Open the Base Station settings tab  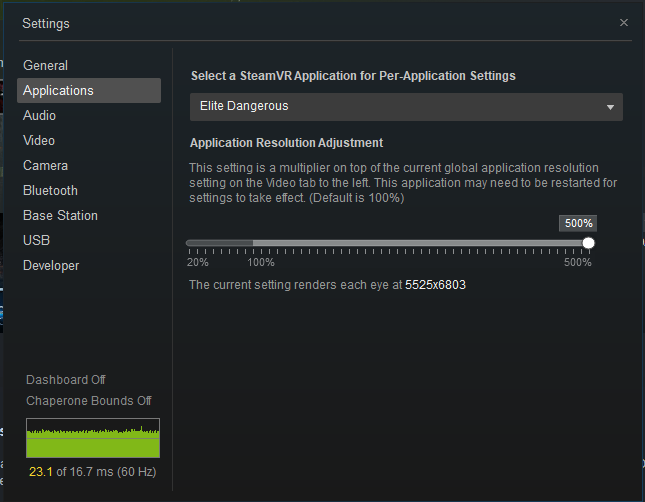(x=60, y=216)
